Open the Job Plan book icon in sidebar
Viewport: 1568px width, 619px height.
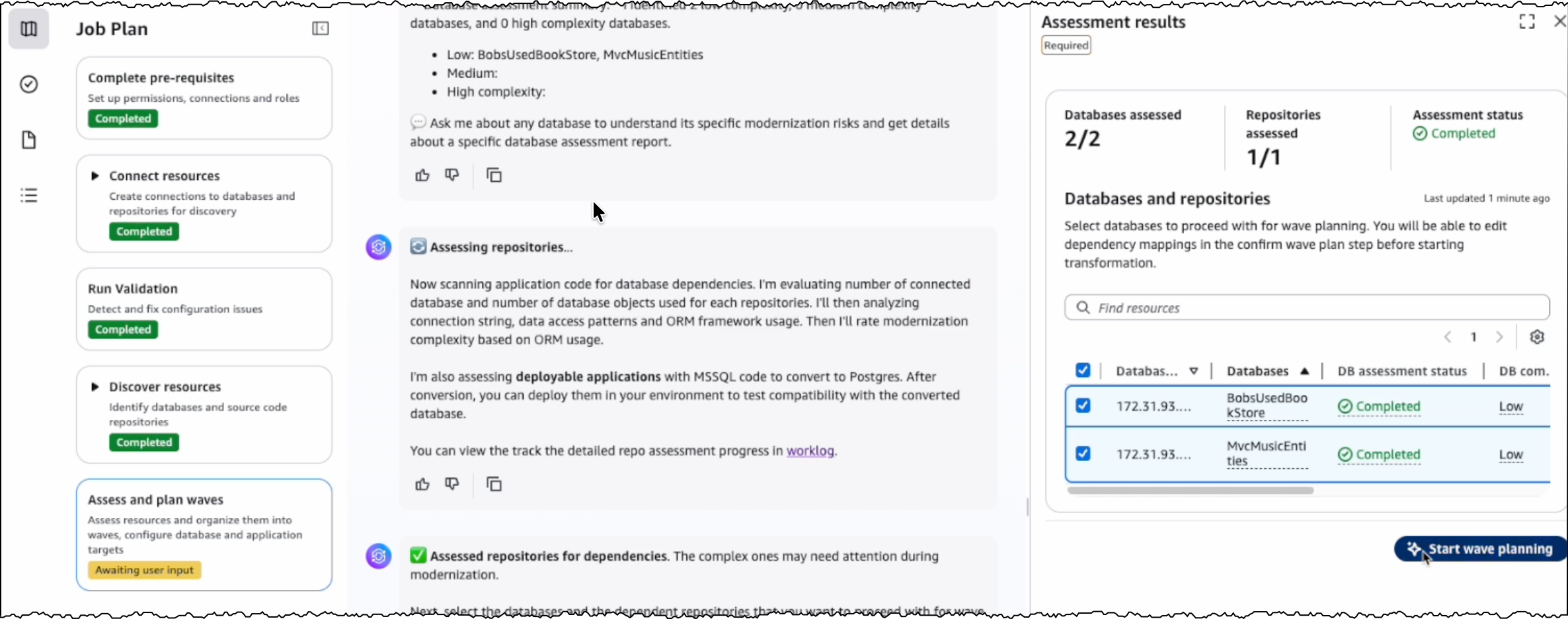tap(29, 29)
